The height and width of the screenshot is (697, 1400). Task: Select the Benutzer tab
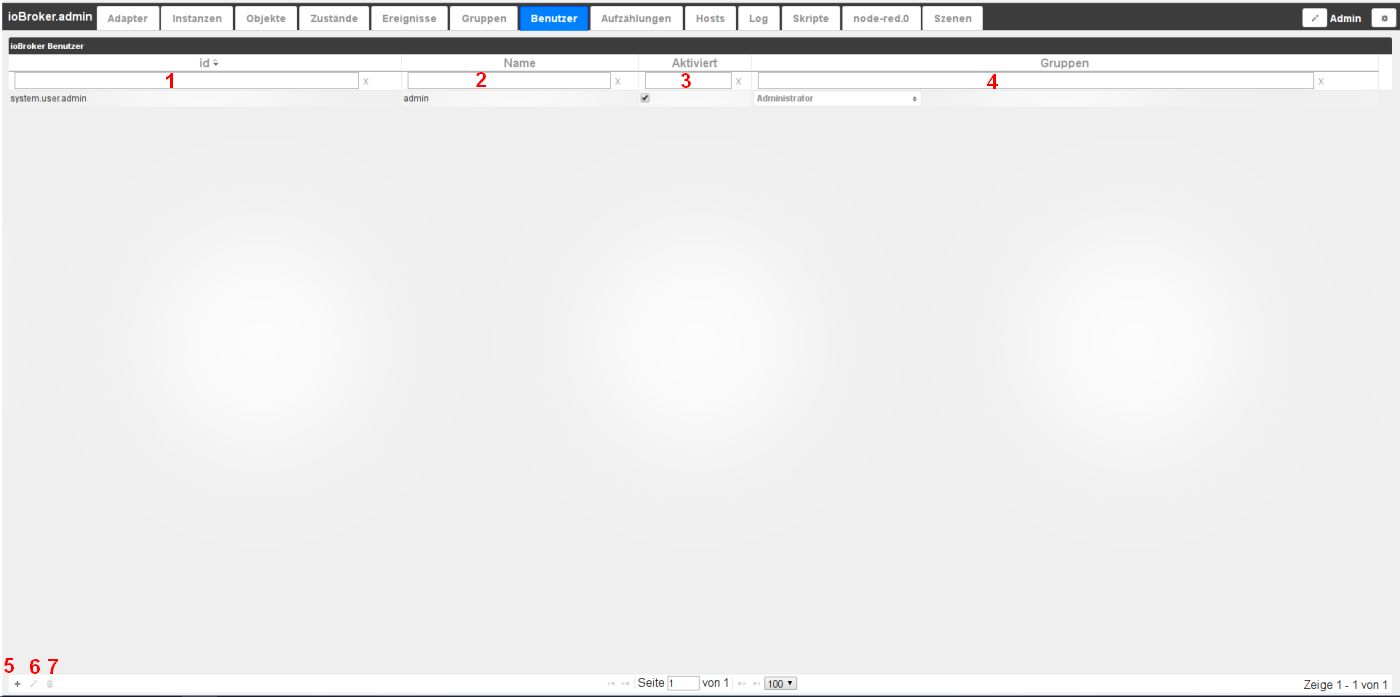pos(554,18)
